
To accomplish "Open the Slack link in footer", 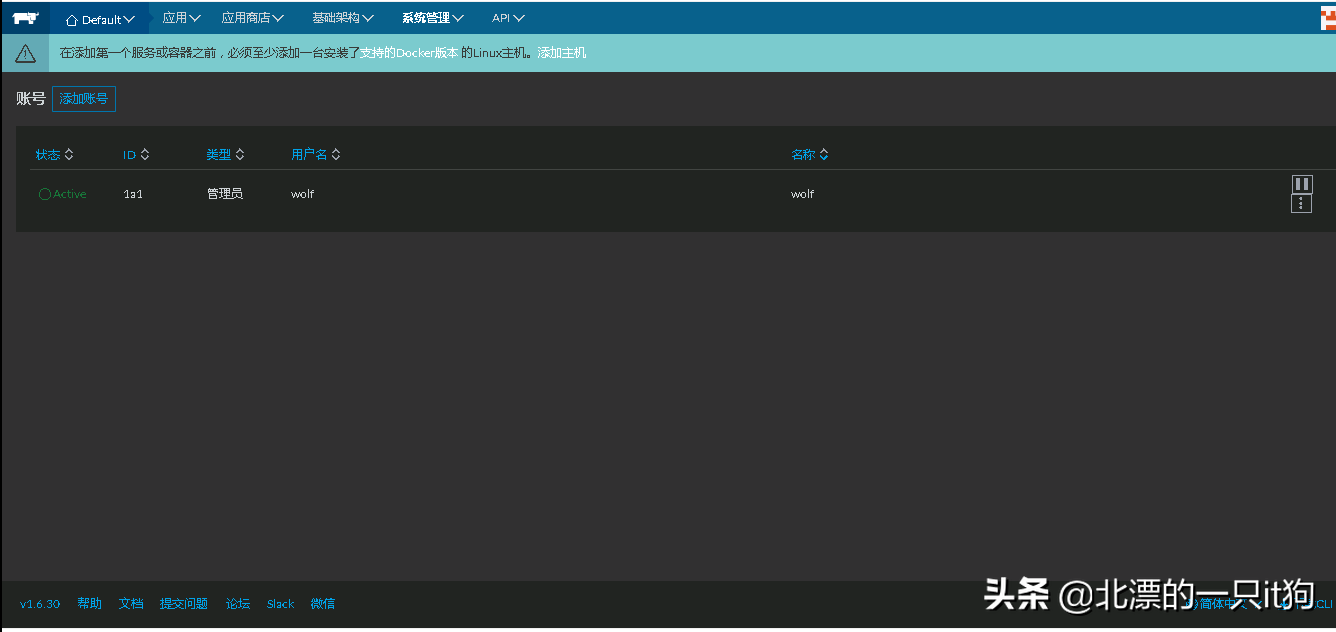I will pos(280,604).
